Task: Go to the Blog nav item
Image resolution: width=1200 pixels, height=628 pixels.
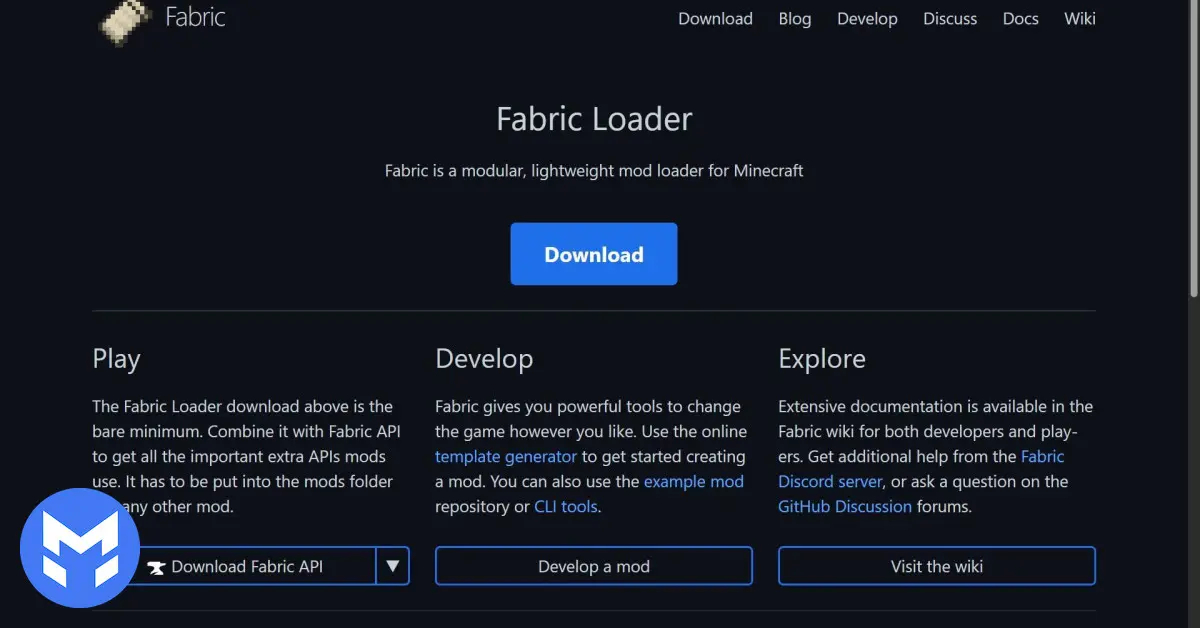Action: pyautogui.click(x=795, y=19)
